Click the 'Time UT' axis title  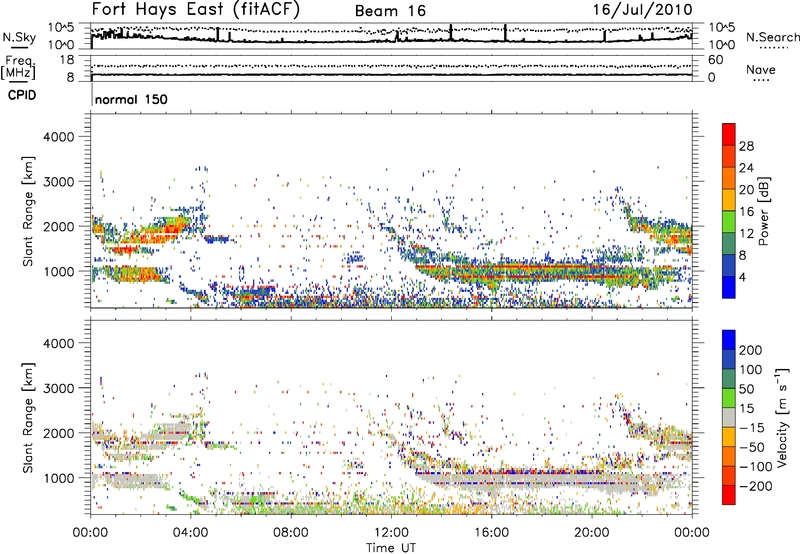click(x=391, y=548)
